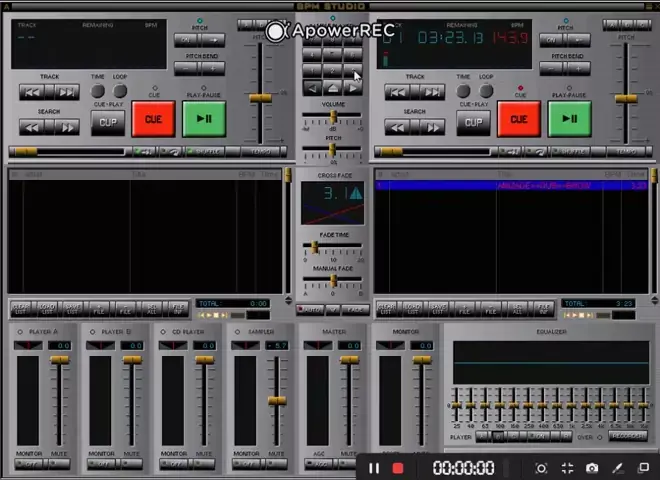Click Clear List under the right playlist
Screen dimensions: 660x480
[x=387, y=307]
